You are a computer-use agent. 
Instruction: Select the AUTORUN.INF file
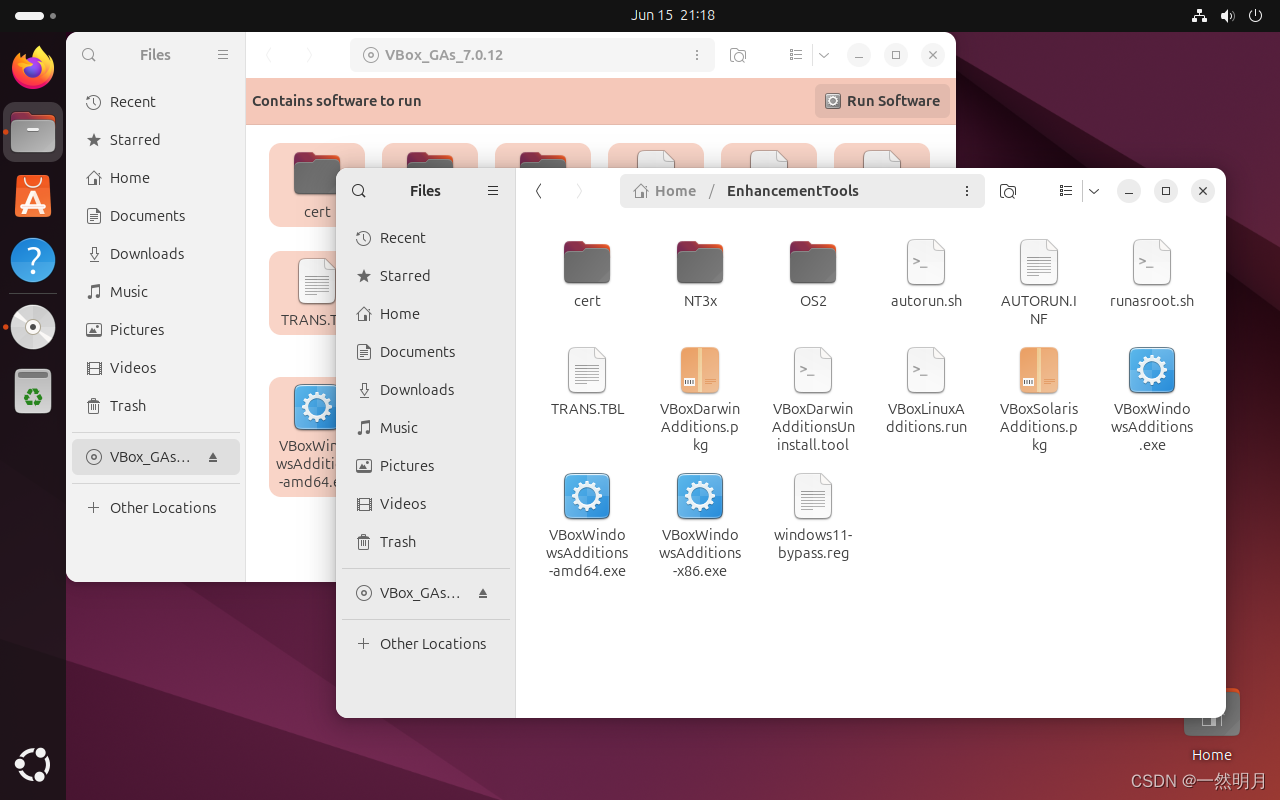tap(1039, 283)
